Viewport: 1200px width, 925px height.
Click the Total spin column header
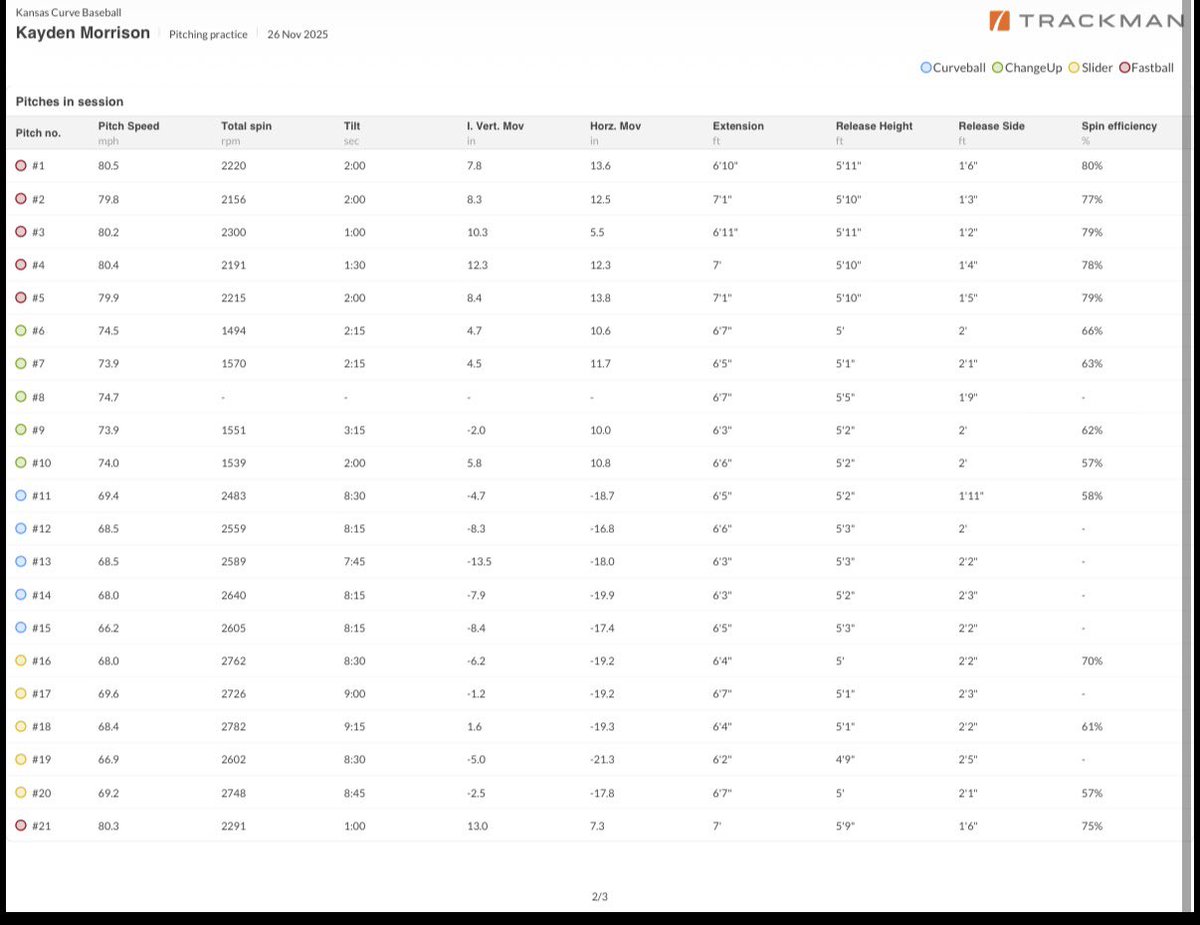(246, 126)
